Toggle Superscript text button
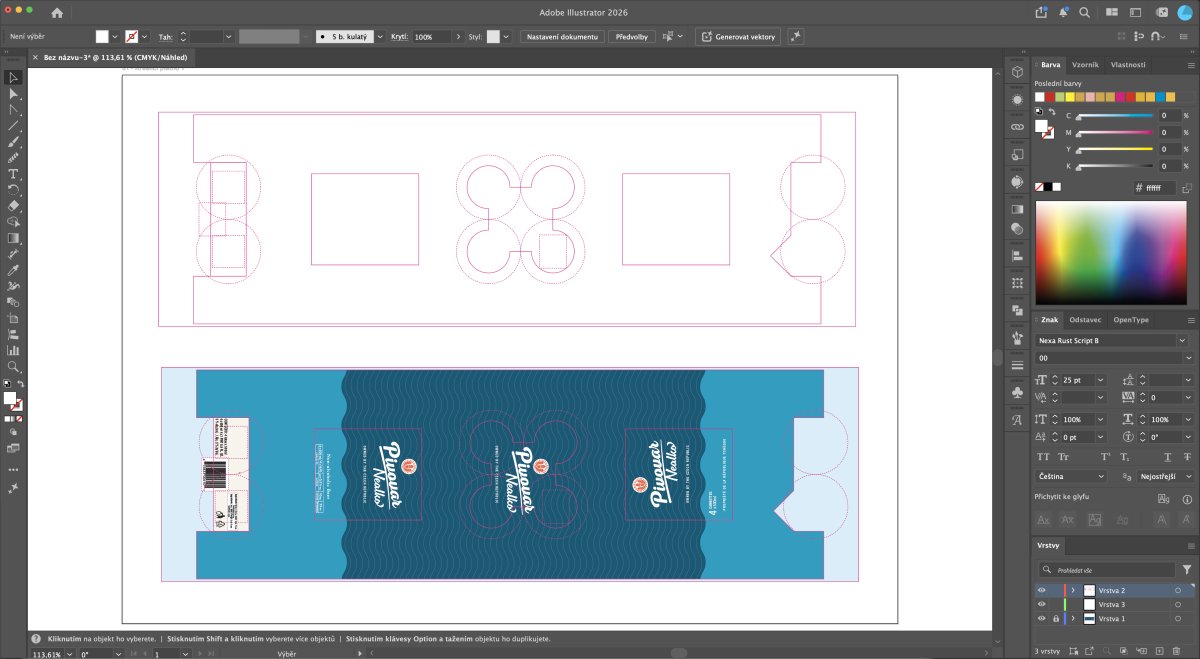The height and width of the screenshot is (659, 1200). pyautogui.click(x=1105, y=456)
